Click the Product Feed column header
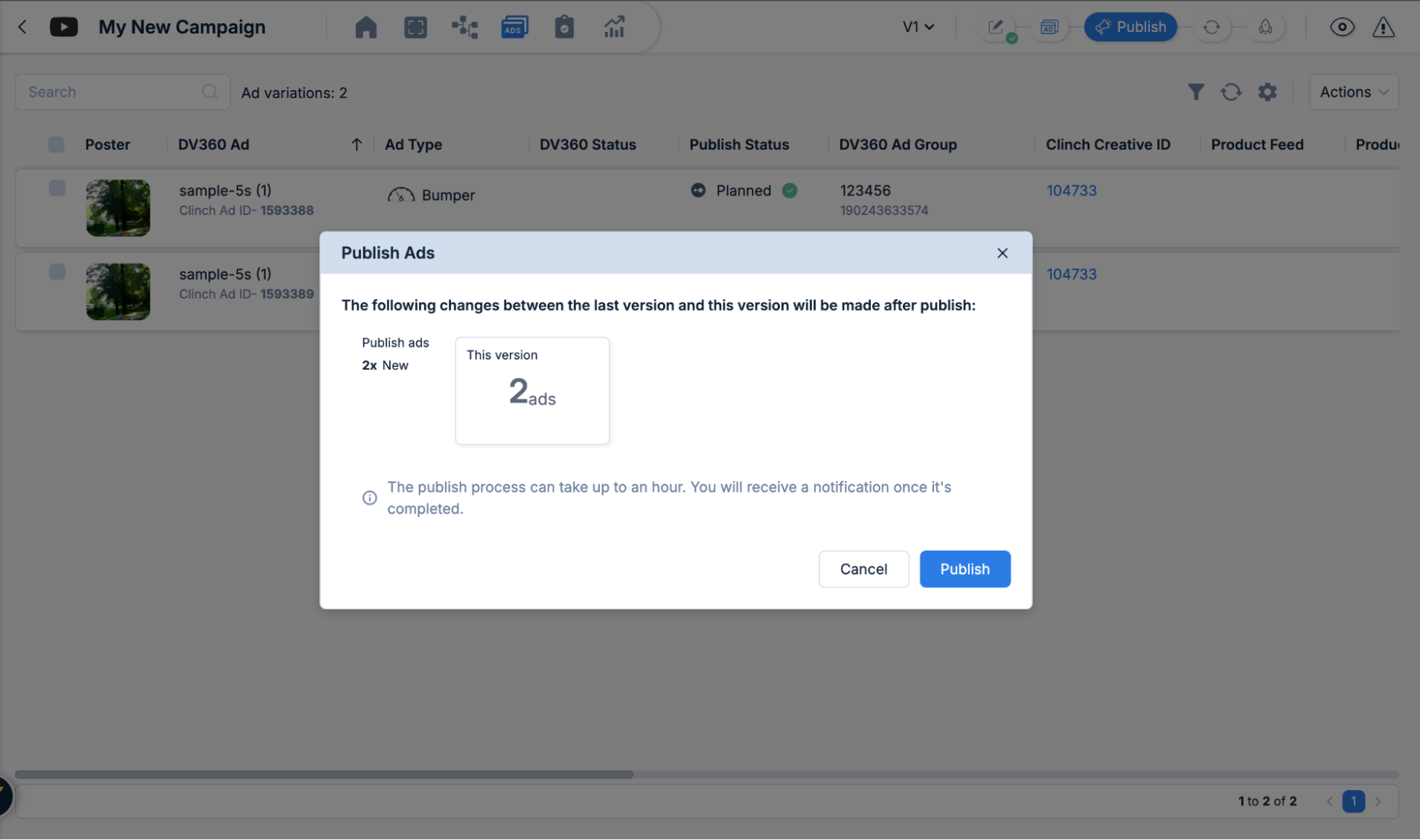This screenshot has height=840, width=1420. click(1256, 144)
